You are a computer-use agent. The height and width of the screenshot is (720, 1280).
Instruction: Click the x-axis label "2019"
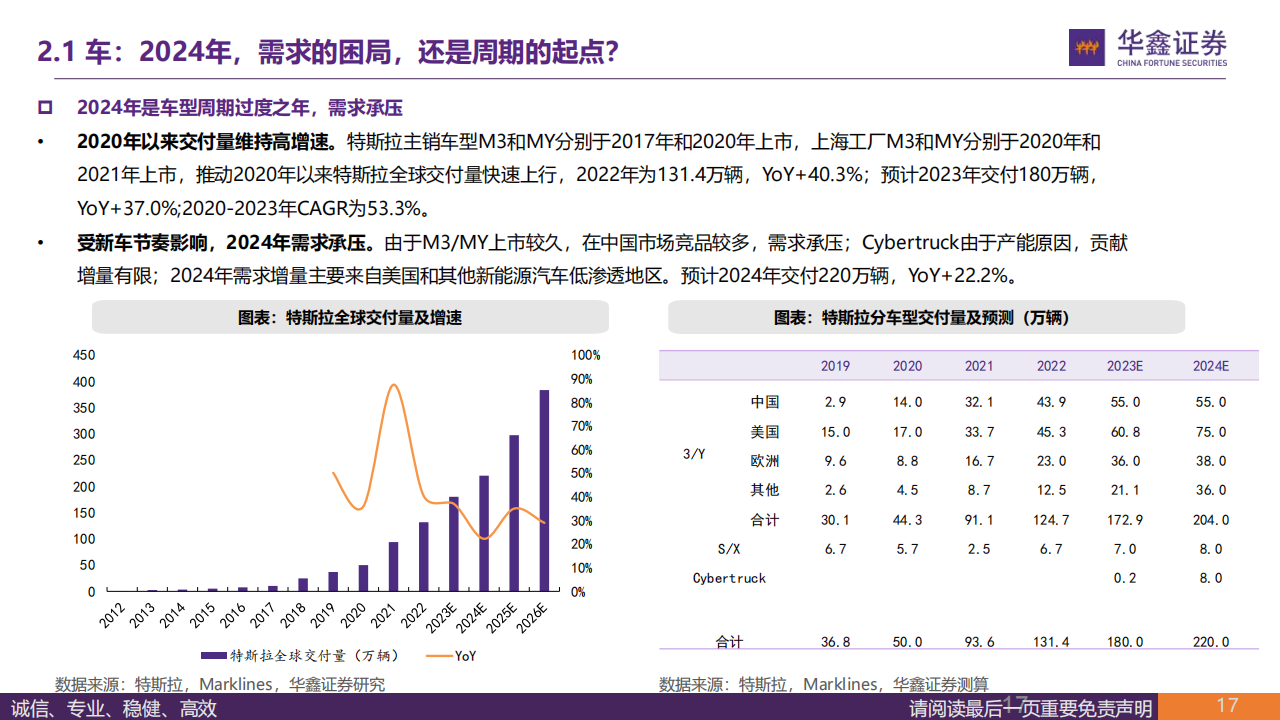click(324, 616)
